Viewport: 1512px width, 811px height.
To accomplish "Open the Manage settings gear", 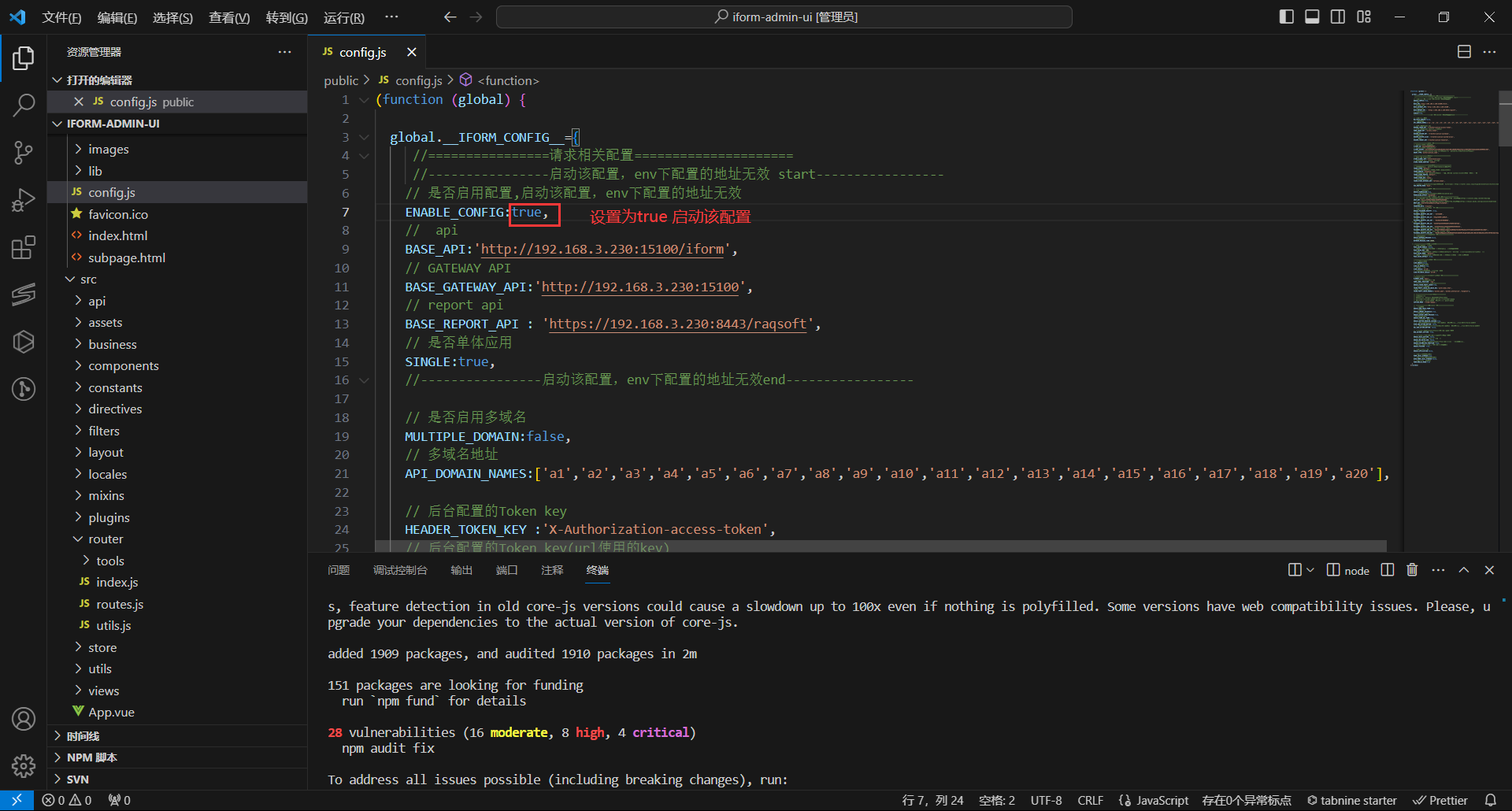I will [x=24, y=765].
